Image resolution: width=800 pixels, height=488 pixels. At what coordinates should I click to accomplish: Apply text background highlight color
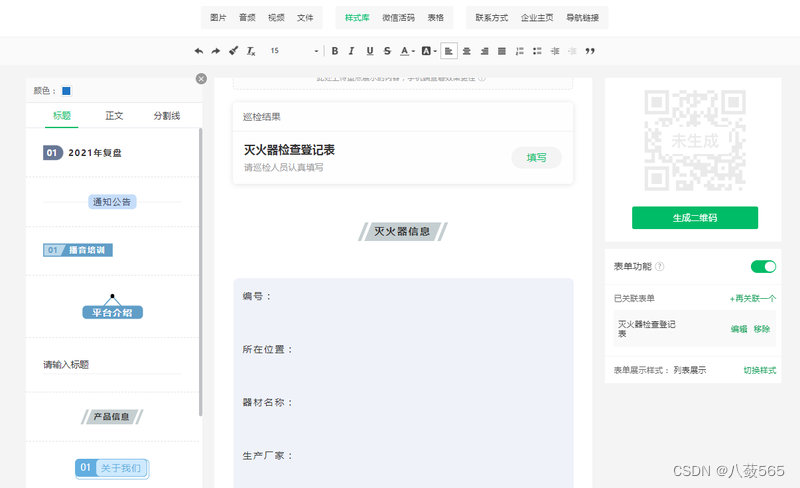[x=426, y=51]
